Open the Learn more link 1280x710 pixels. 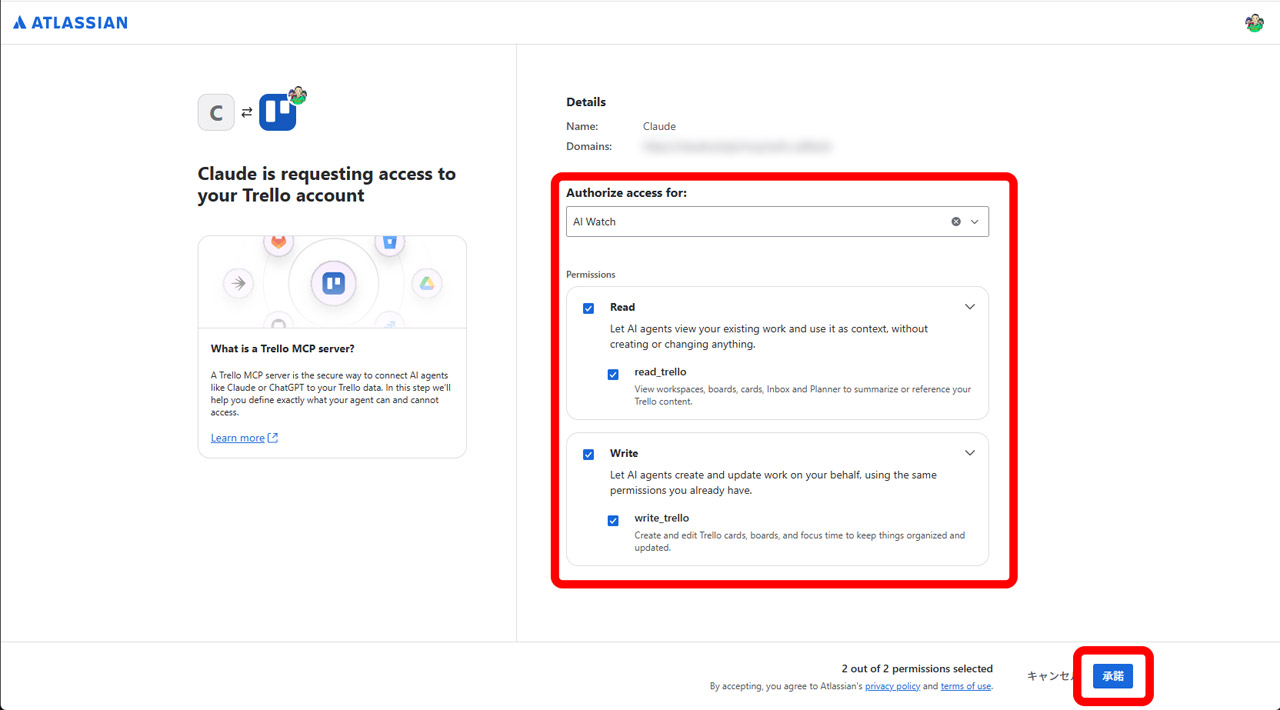pyautogui.click(x=244, y=438)
